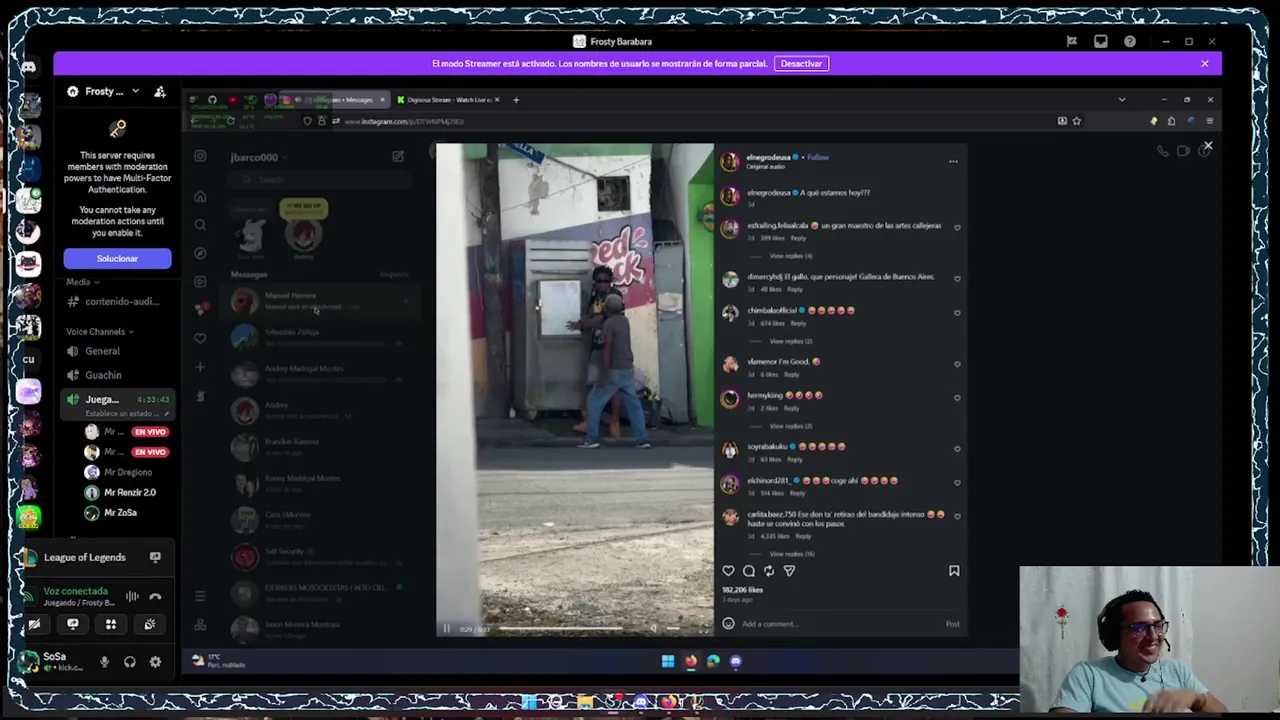Click the Instagram messages search field

320,180
